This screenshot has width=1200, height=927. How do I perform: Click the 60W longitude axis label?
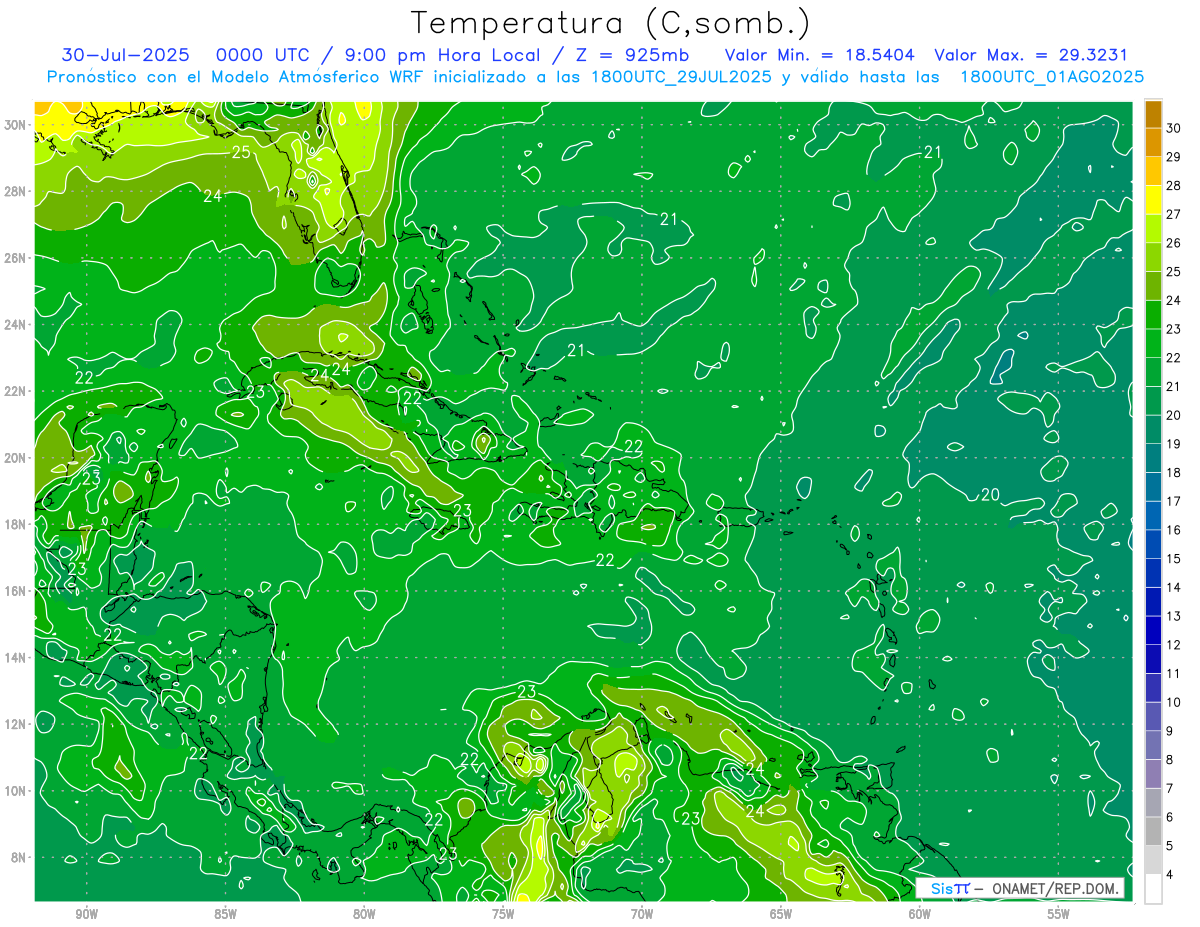[x=920, y=914]
